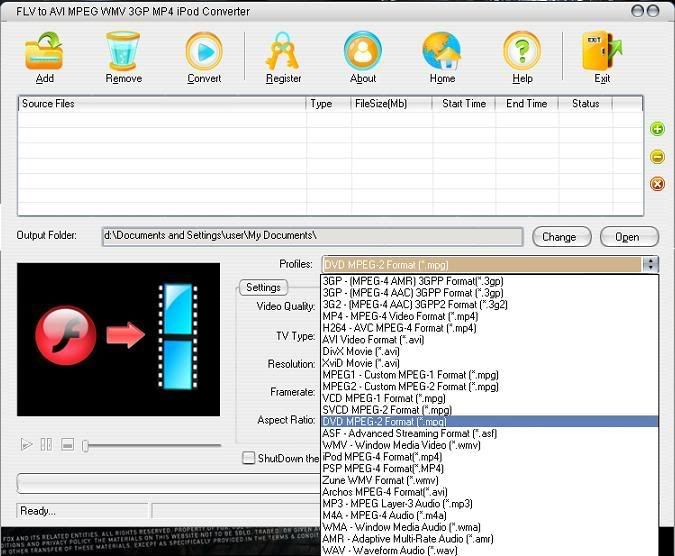
Task: Click the Exit door icon
Action: click(602, 51)
